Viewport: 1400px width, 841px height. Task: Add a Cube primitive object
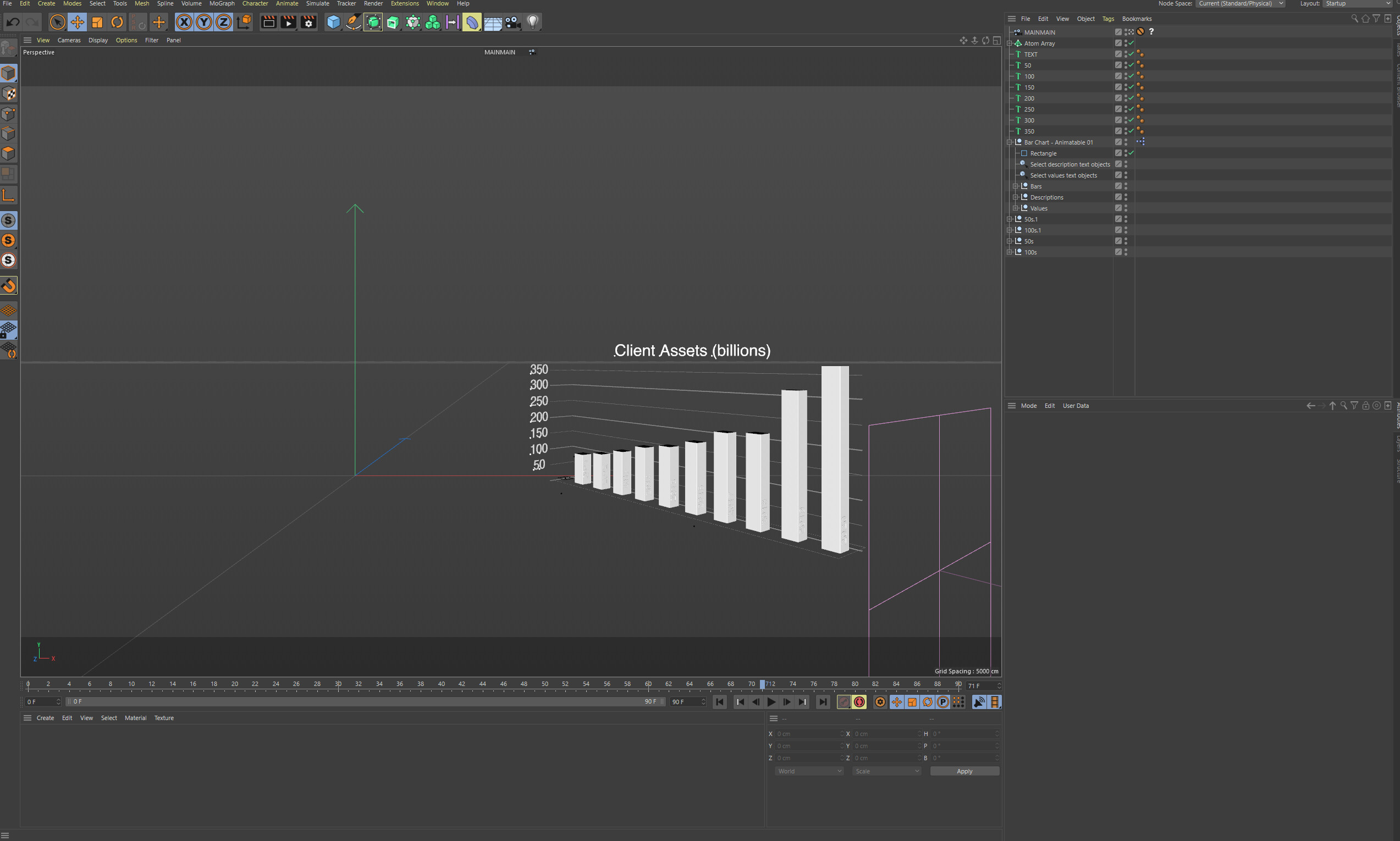pyautogui.click(x=333, y=22)
